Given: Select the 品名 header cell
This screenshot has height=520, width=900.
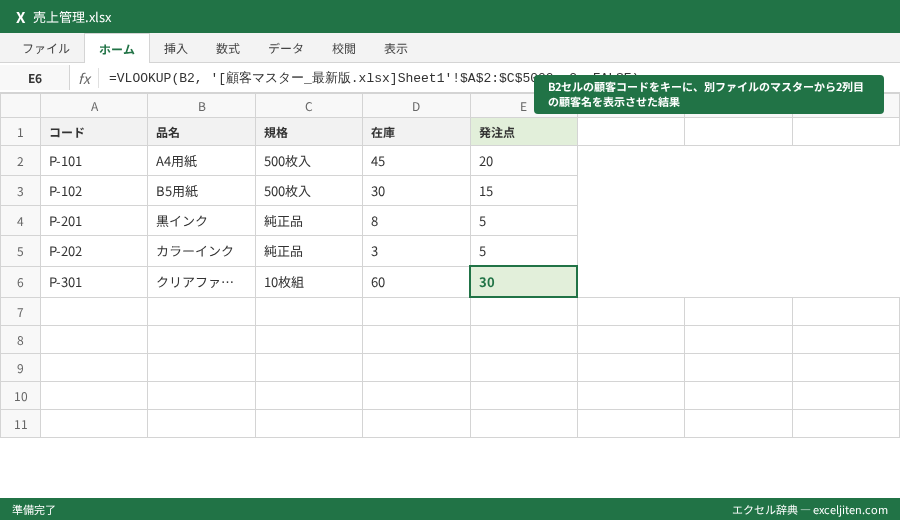Looking at the screenshot, I should click(201, 133).
